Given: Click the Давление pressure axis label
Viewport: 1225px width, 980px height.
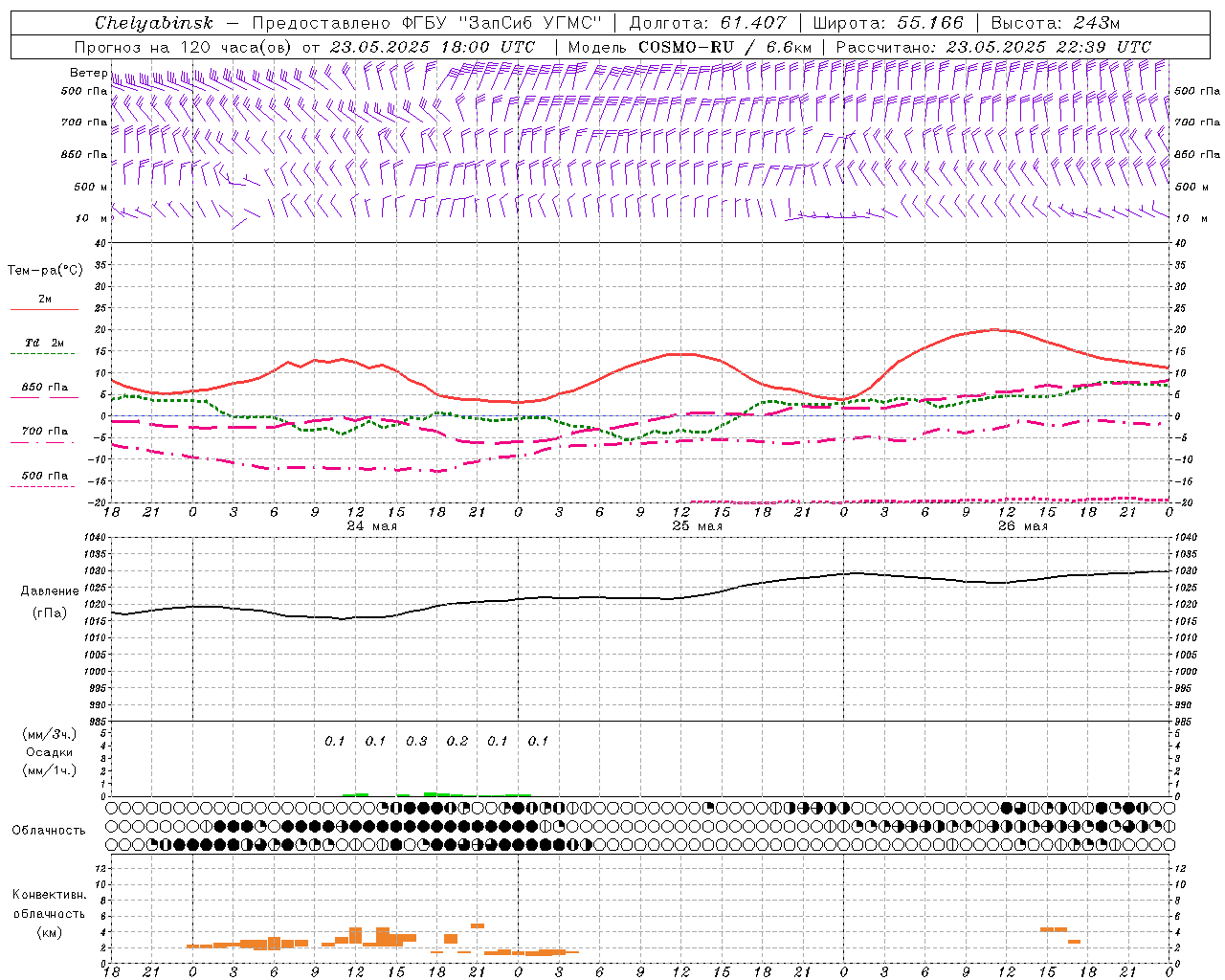Looking at the screenshot, I should [x=50, y=591].
